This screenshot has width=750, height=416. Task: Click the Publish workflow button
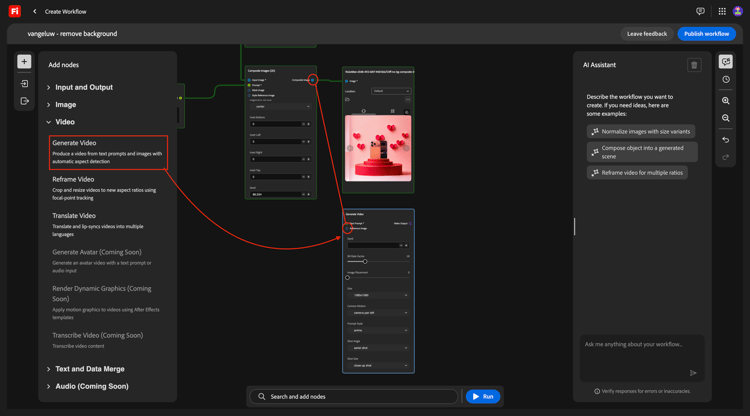706,34
